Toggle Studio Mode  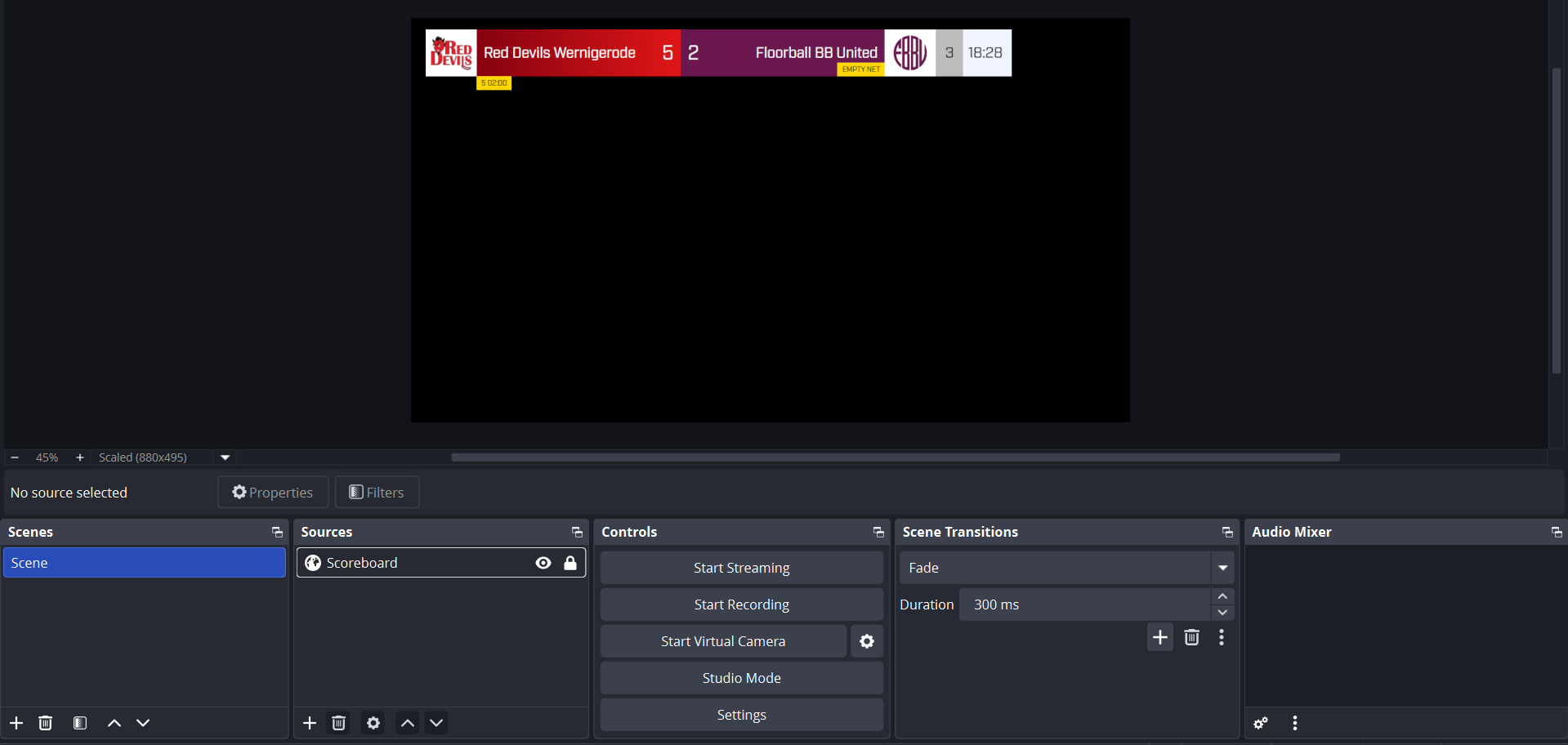click(741, 678)
